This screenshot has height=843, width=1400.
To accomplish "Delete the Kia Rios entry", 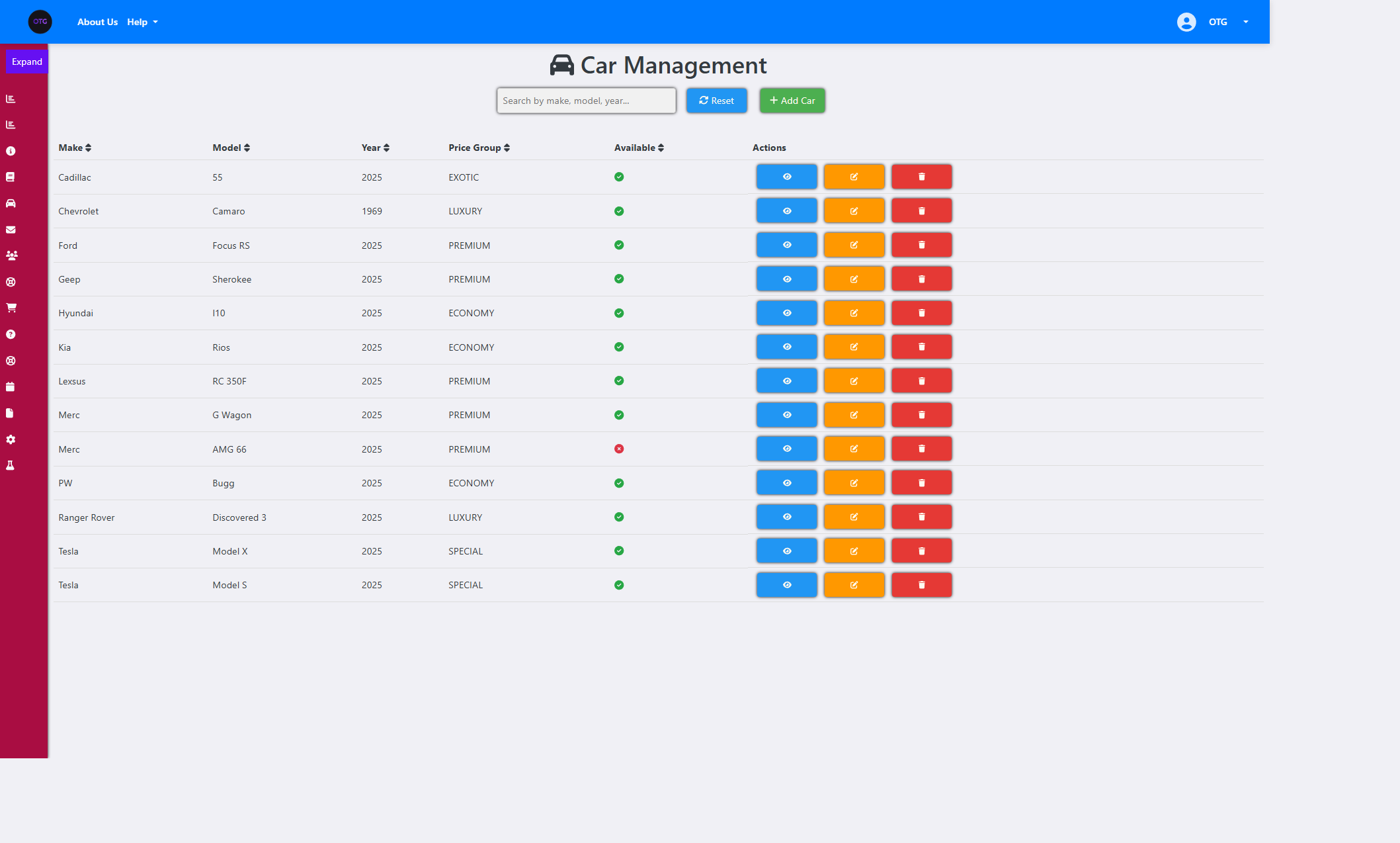I will click(x=921, y=347).
